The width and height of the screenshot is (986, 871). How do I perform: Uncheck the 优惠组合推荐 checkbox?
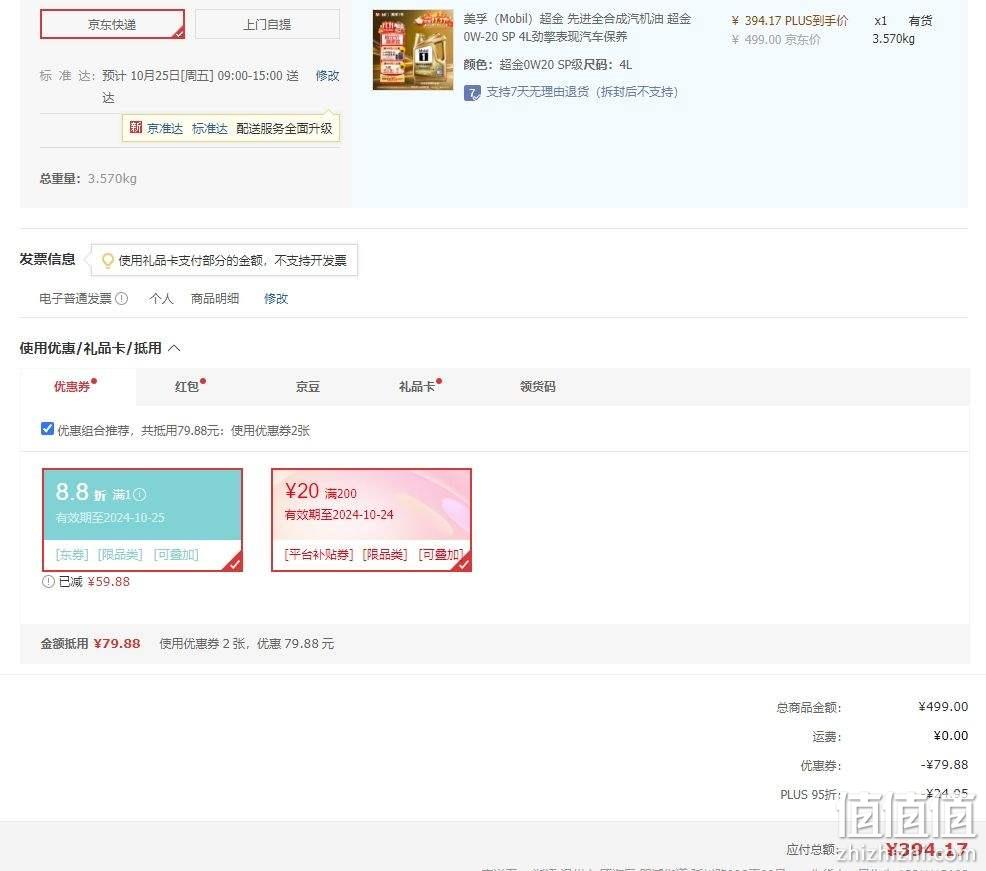coord(47,429)
